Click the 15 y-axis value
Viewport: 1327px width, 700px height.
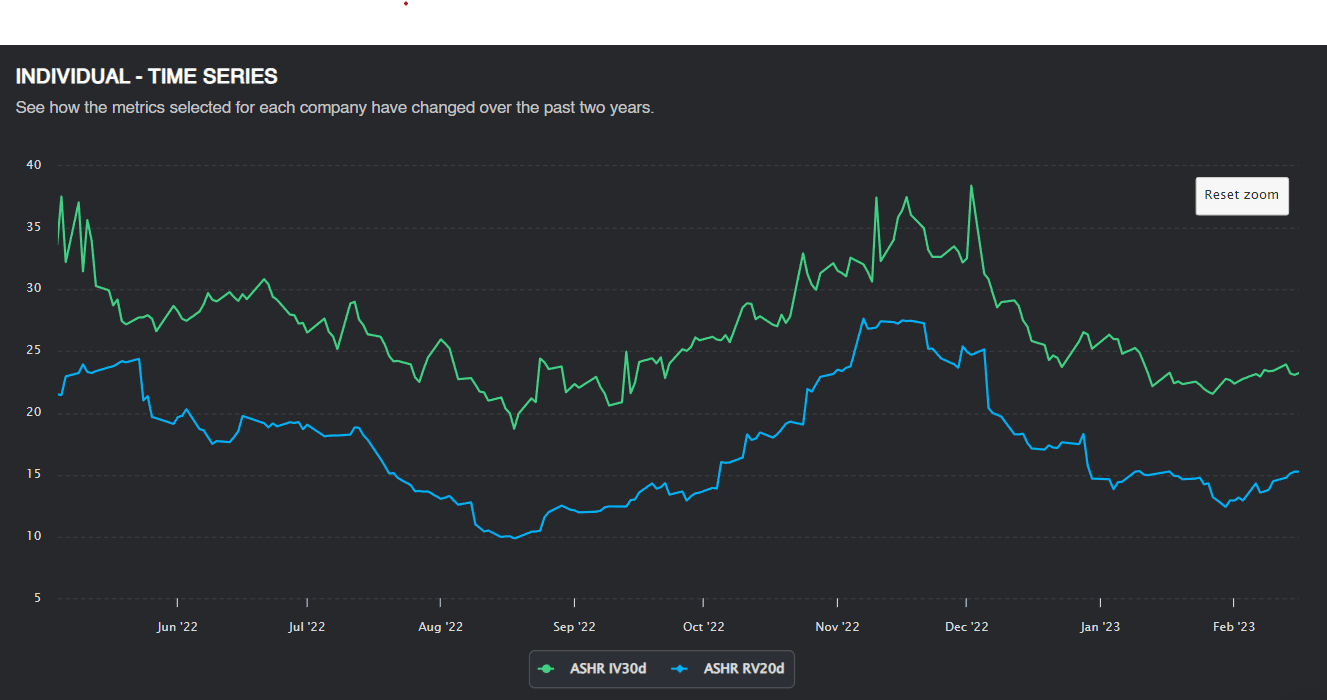(x=34, y=474)
